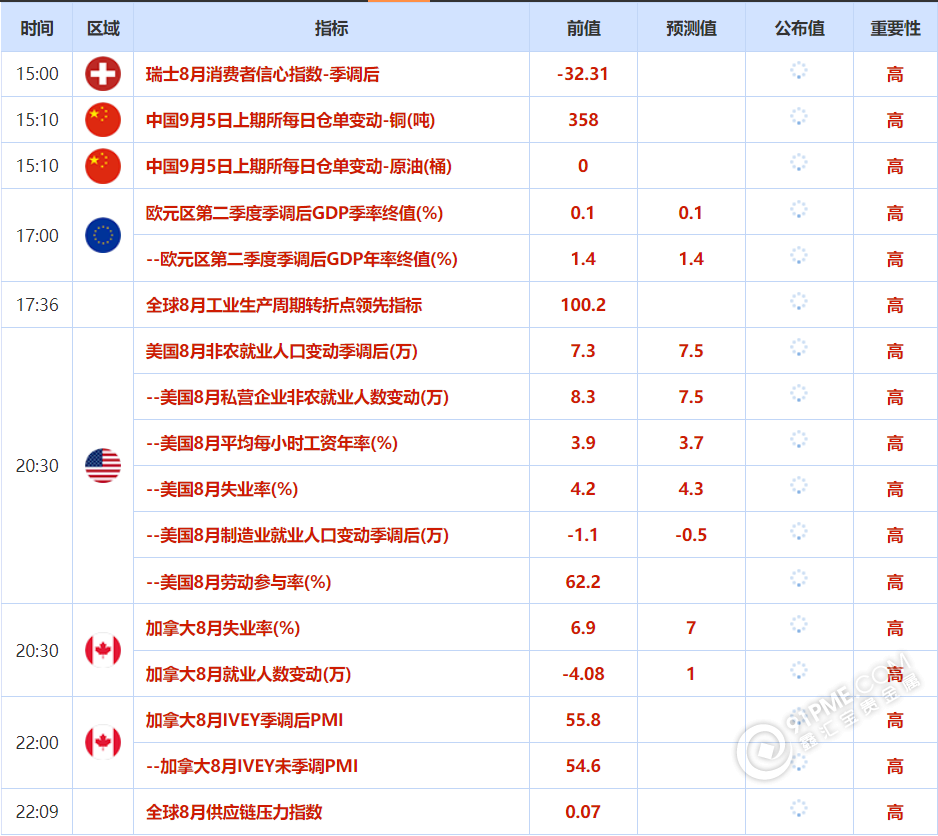Screen dimensions: 938x836
Task: Click loading spinner in 加拿大8月失业率 row
Action: (799, 624)
